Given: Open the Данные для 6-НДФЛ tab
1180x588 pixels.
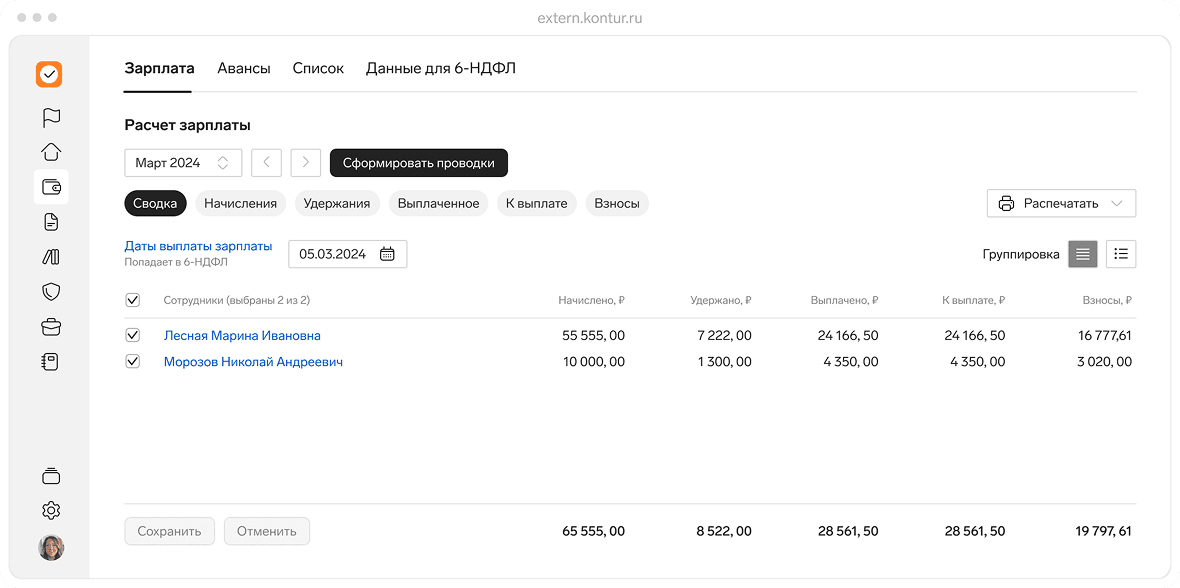Looking at the screenshot, I should pyautogui.click(x=440, y=69).
